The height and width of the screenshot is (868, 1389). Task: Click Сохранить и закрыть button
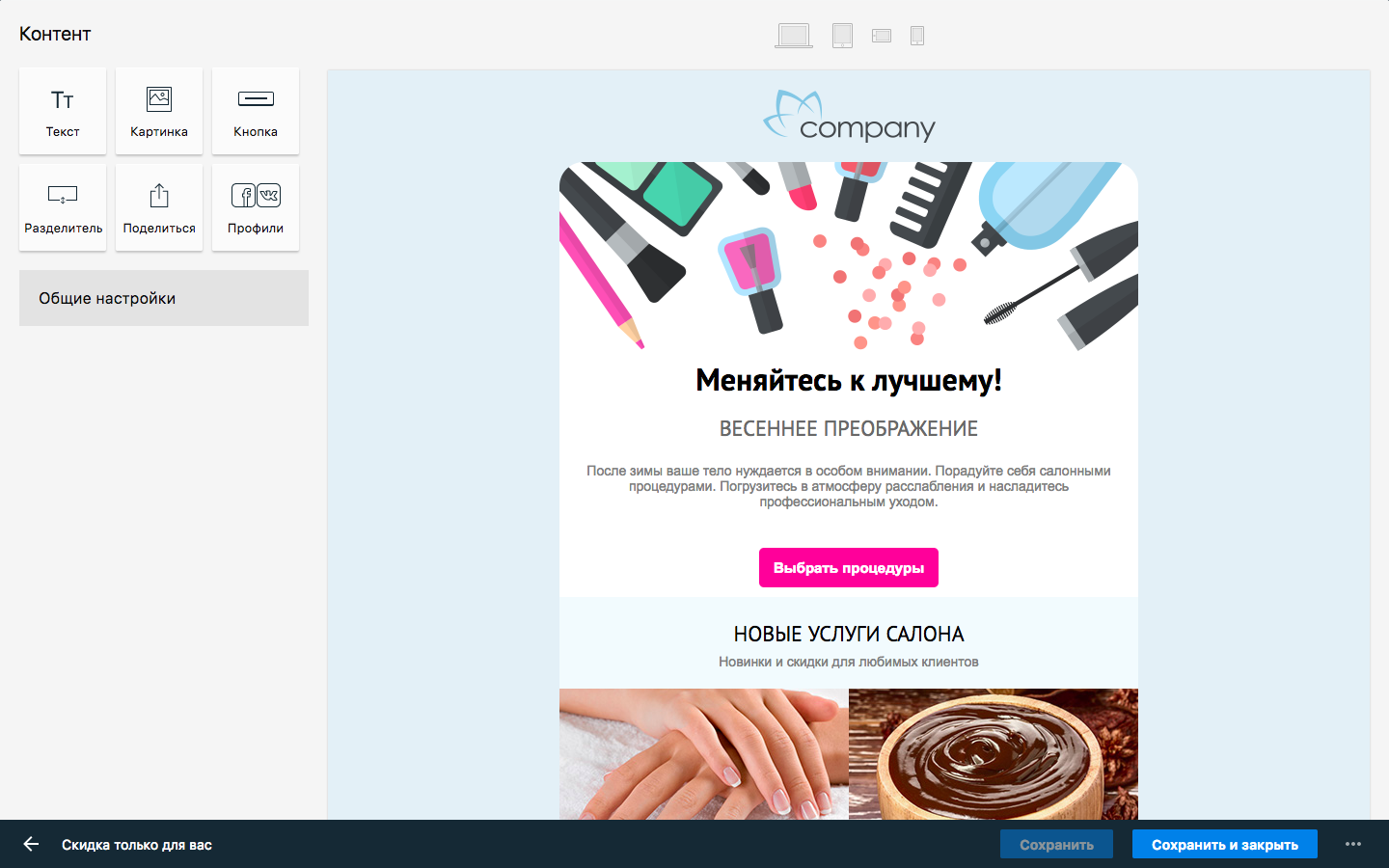1225,844
